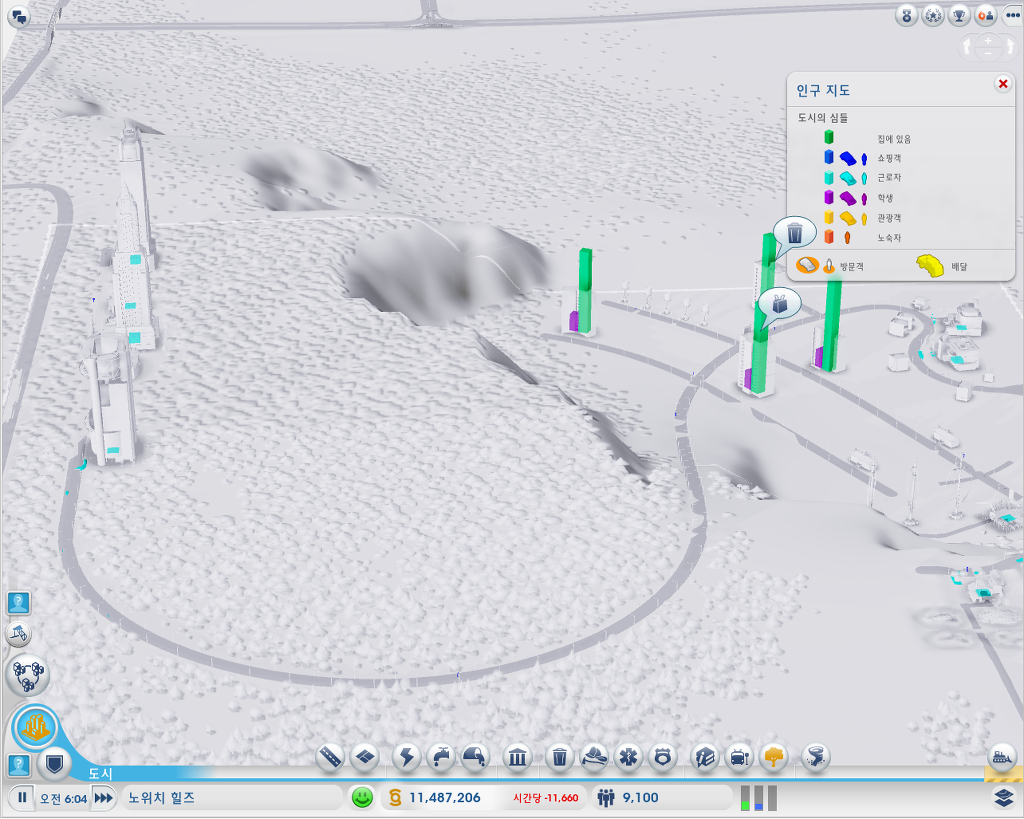Open the Parks tree menu
1024x819 pixels.
[774, 758]
